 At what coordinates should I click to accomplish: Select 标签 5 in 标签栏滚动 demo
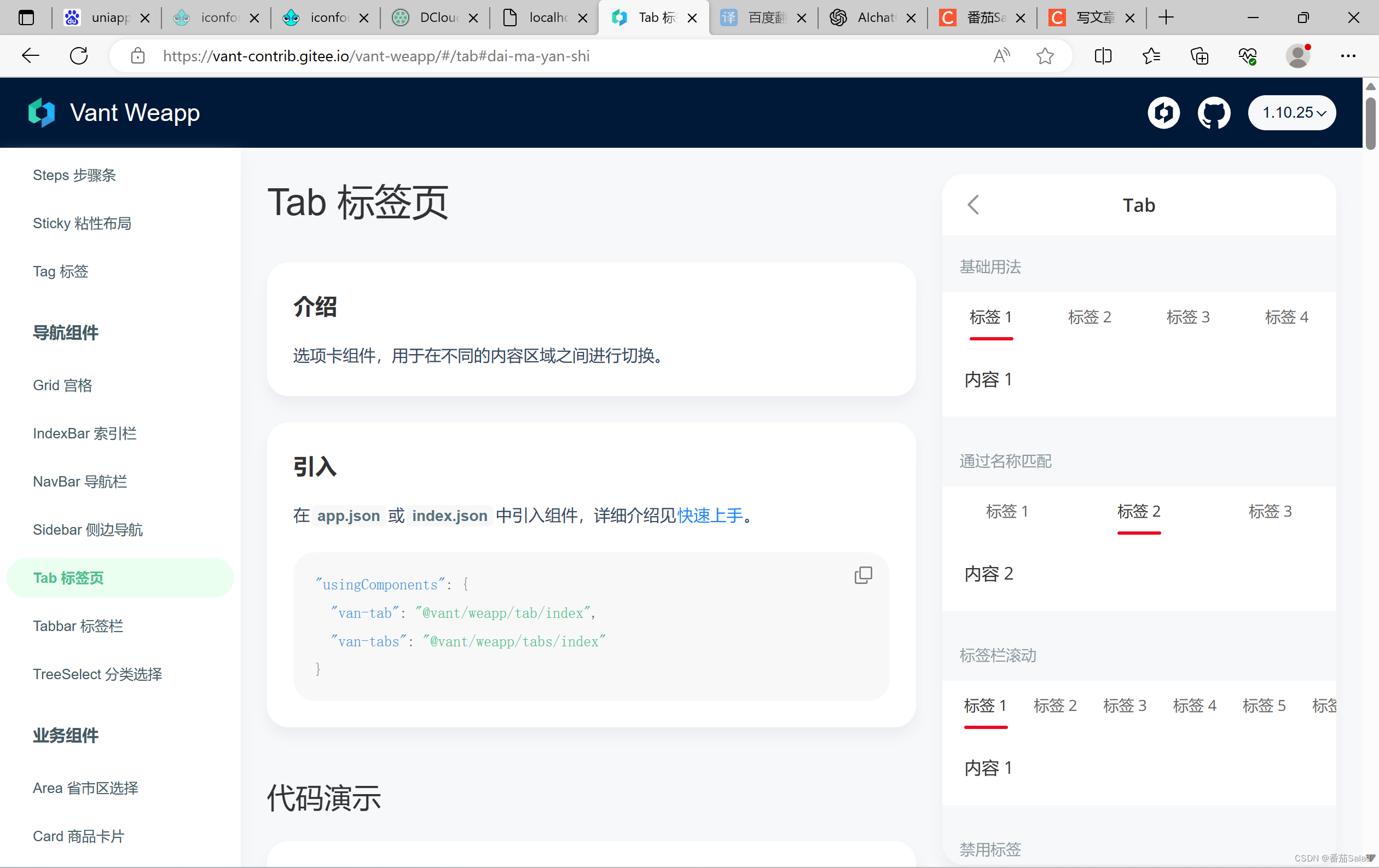1264,705
